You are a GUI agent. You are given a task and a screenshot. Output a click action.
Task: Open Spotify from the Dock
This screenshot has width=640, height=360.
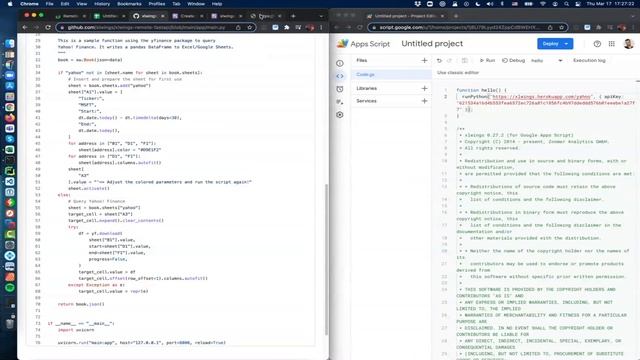tap(10, 288)
